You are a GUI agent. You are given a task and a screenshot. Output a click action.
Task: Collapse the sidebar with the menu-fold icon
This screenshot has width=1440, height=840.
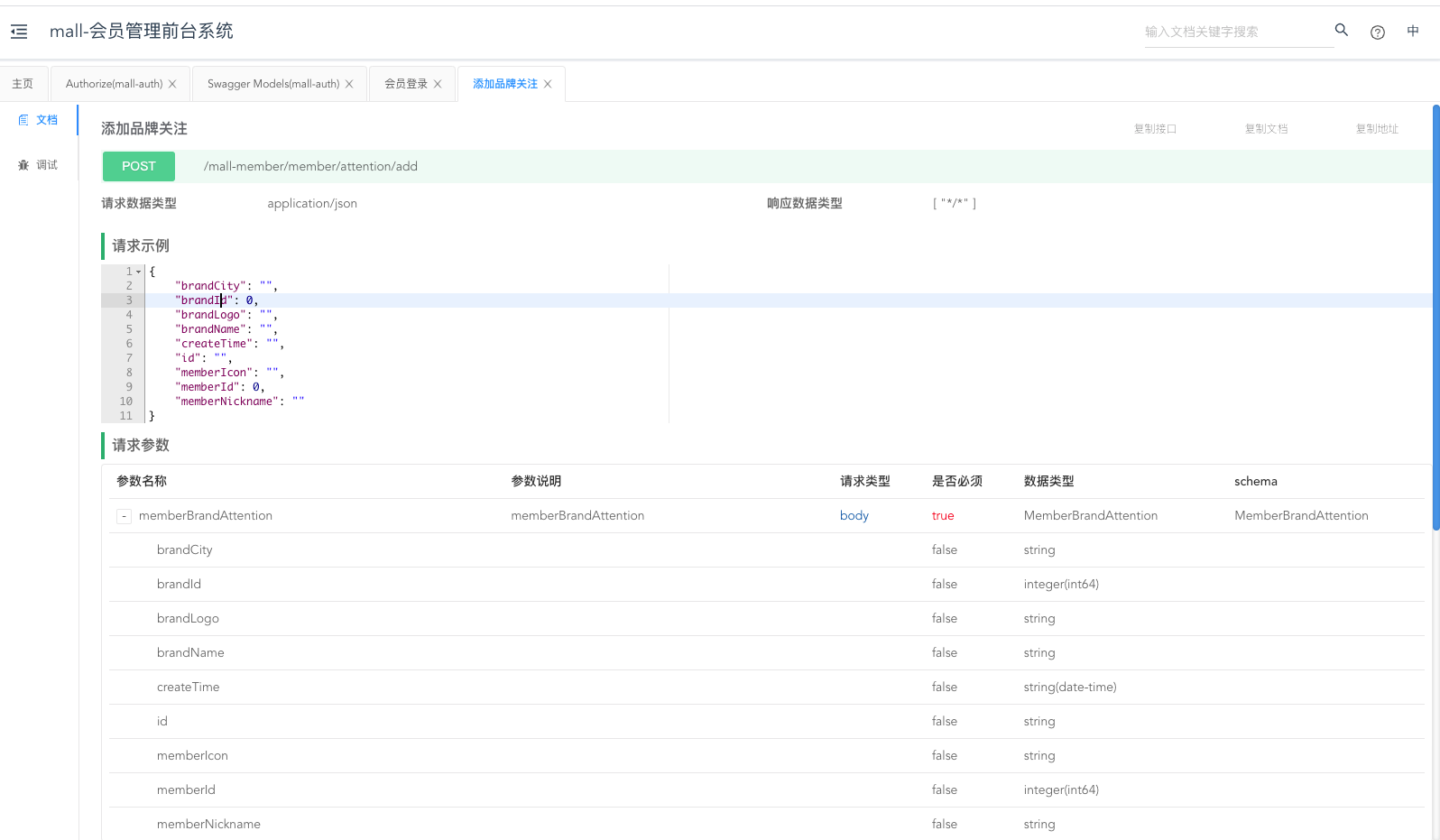tap(19, 32)
